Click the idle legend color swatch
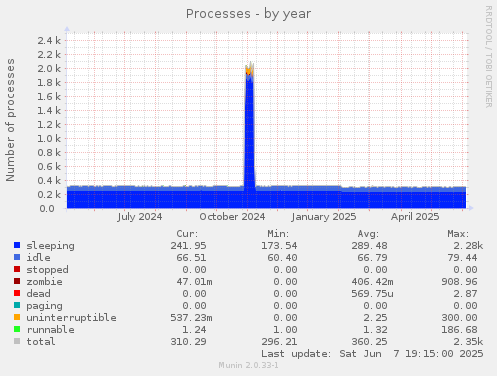 click(17, 257)
